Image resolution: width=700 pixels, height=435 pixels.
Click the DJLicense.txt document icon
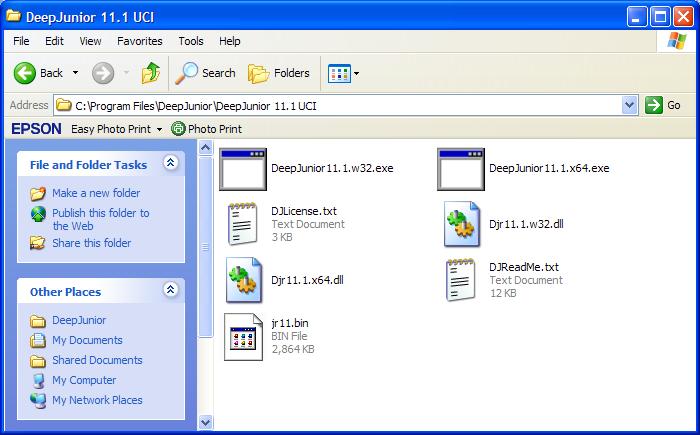241,224
